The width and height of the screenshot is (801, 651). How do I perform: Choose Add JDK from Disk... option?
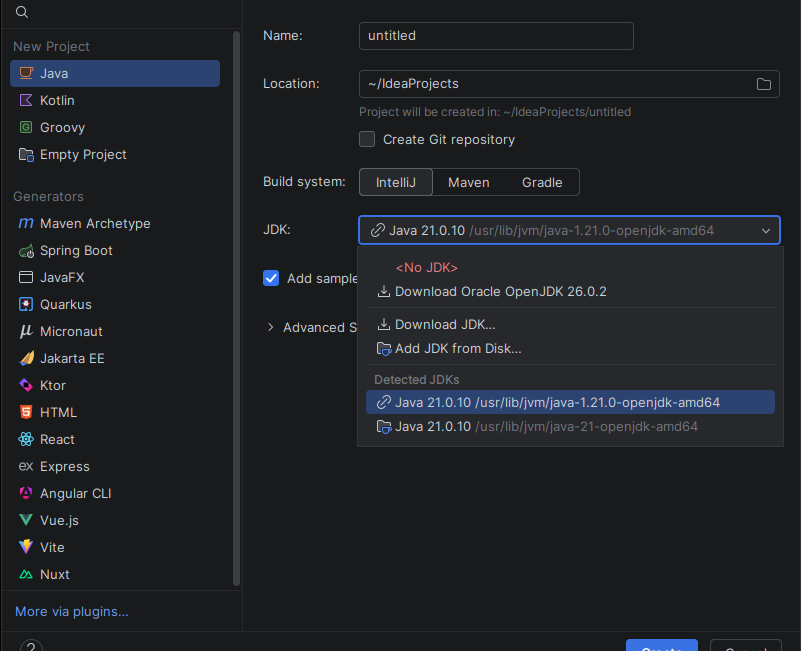570,348
